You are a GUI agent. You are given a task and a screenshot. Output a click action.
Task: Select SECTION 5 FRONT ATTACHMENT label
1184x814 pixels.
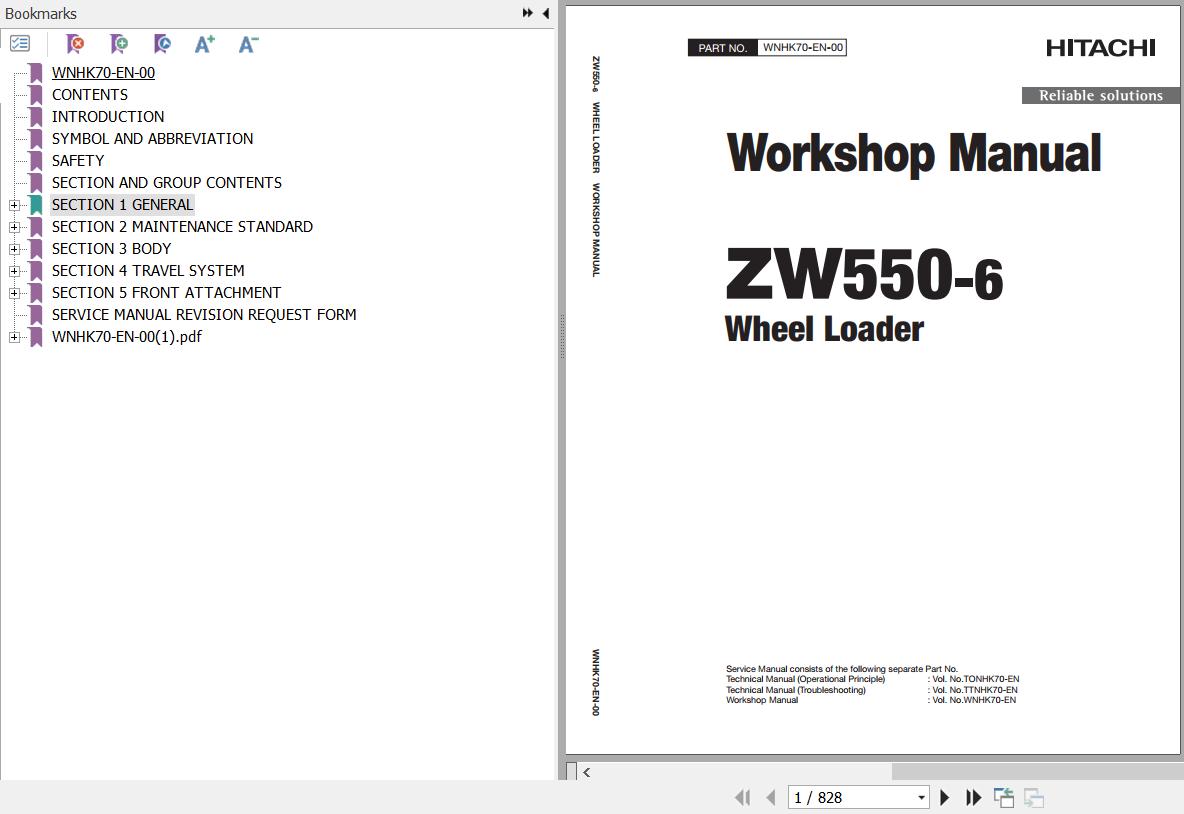coord(166,292)
